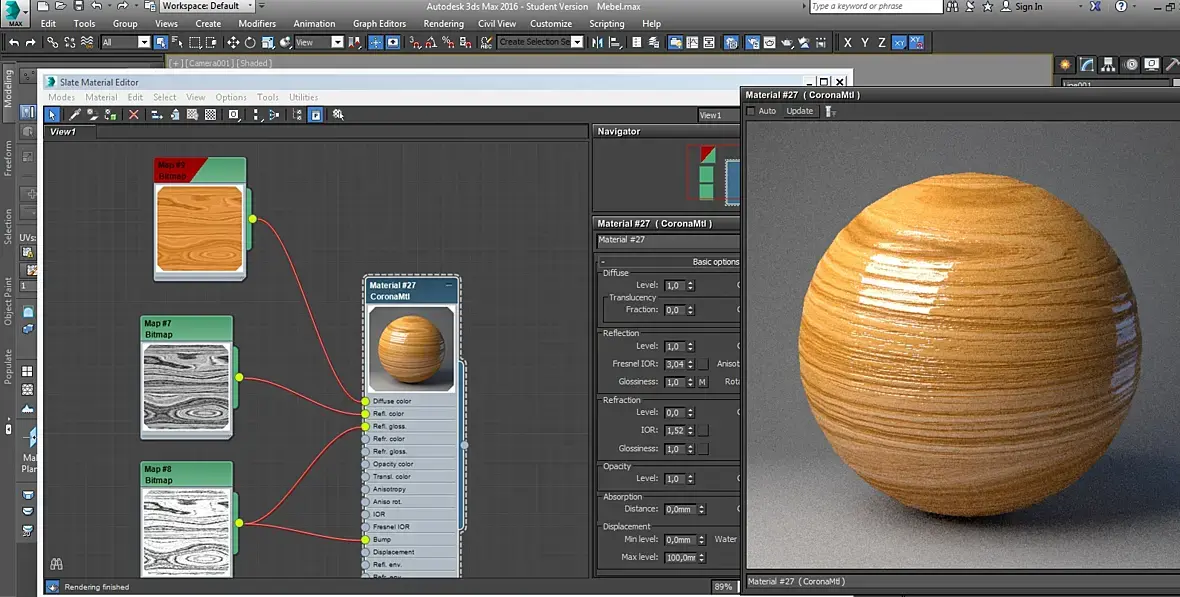
Task: Open the Modify command panel tab
Action: pyautogui.click(x=1087, y=65)
